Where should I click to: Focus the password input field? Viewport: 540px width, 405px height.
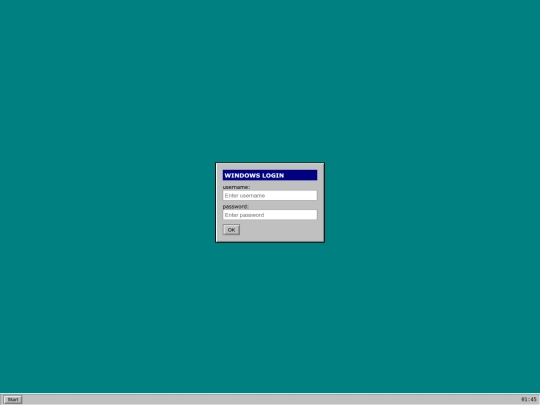[x=270, y=215]
